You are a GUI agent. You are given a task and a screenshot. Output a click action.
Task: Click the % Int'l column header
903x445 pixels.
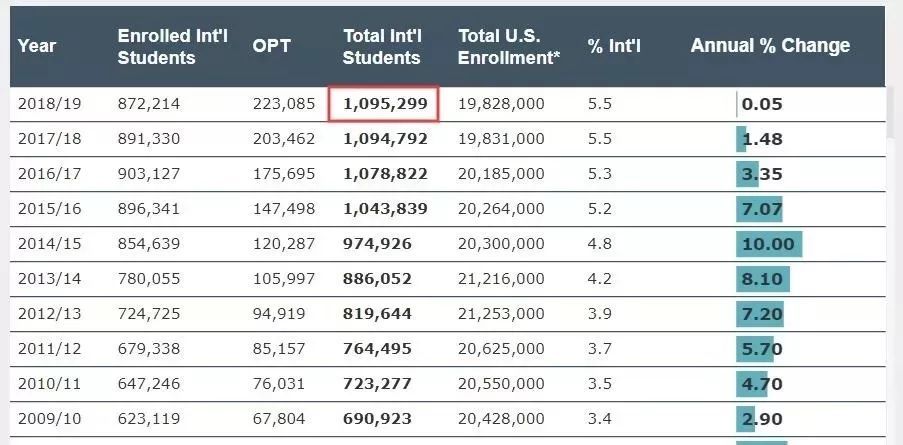tap(615, 46)
